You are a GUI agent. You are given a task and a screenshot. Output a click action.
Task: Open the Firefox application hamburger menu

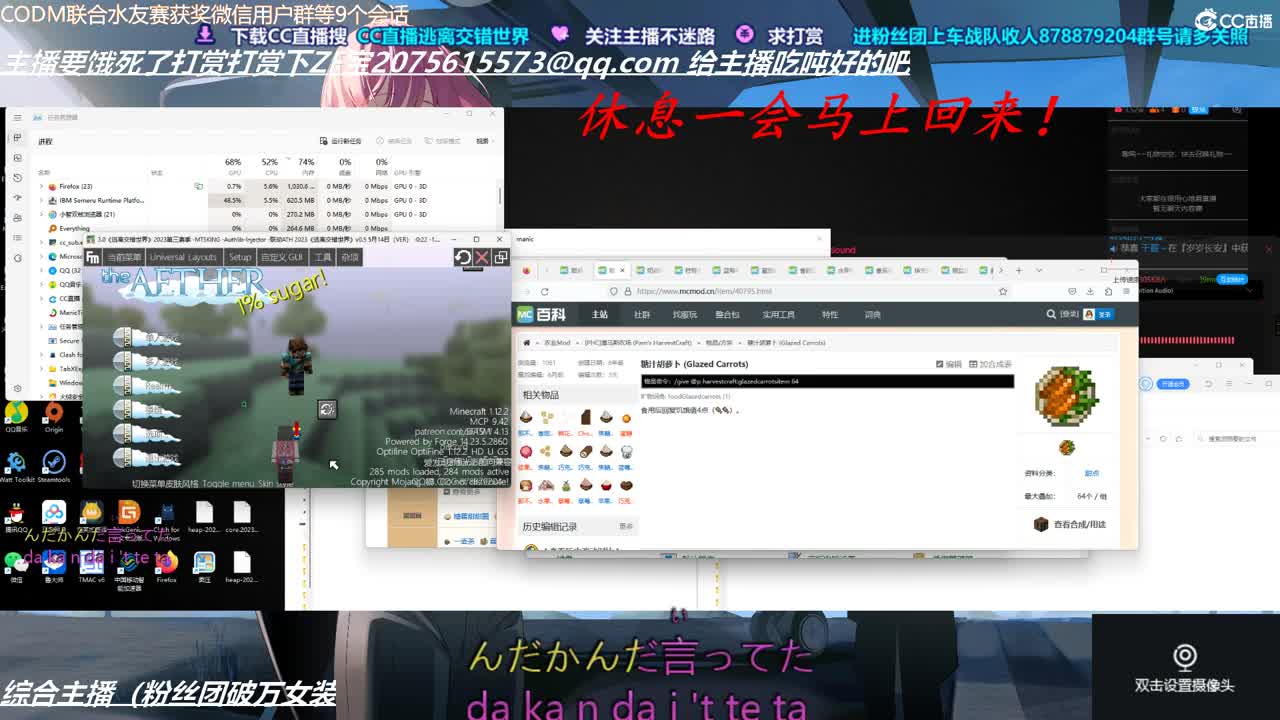1126,291
